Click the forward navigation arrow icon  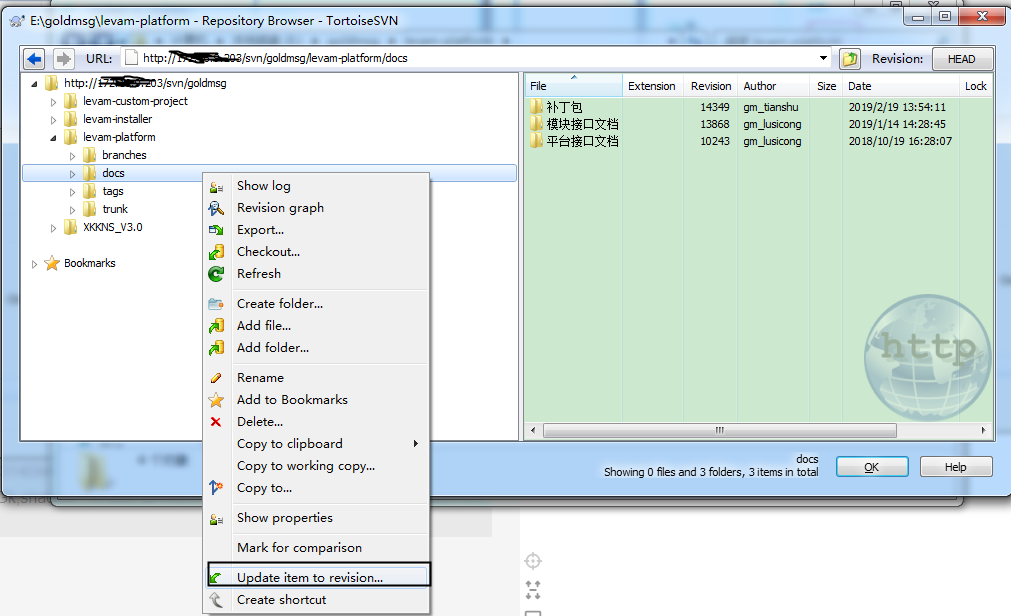(x=63, y=59)
